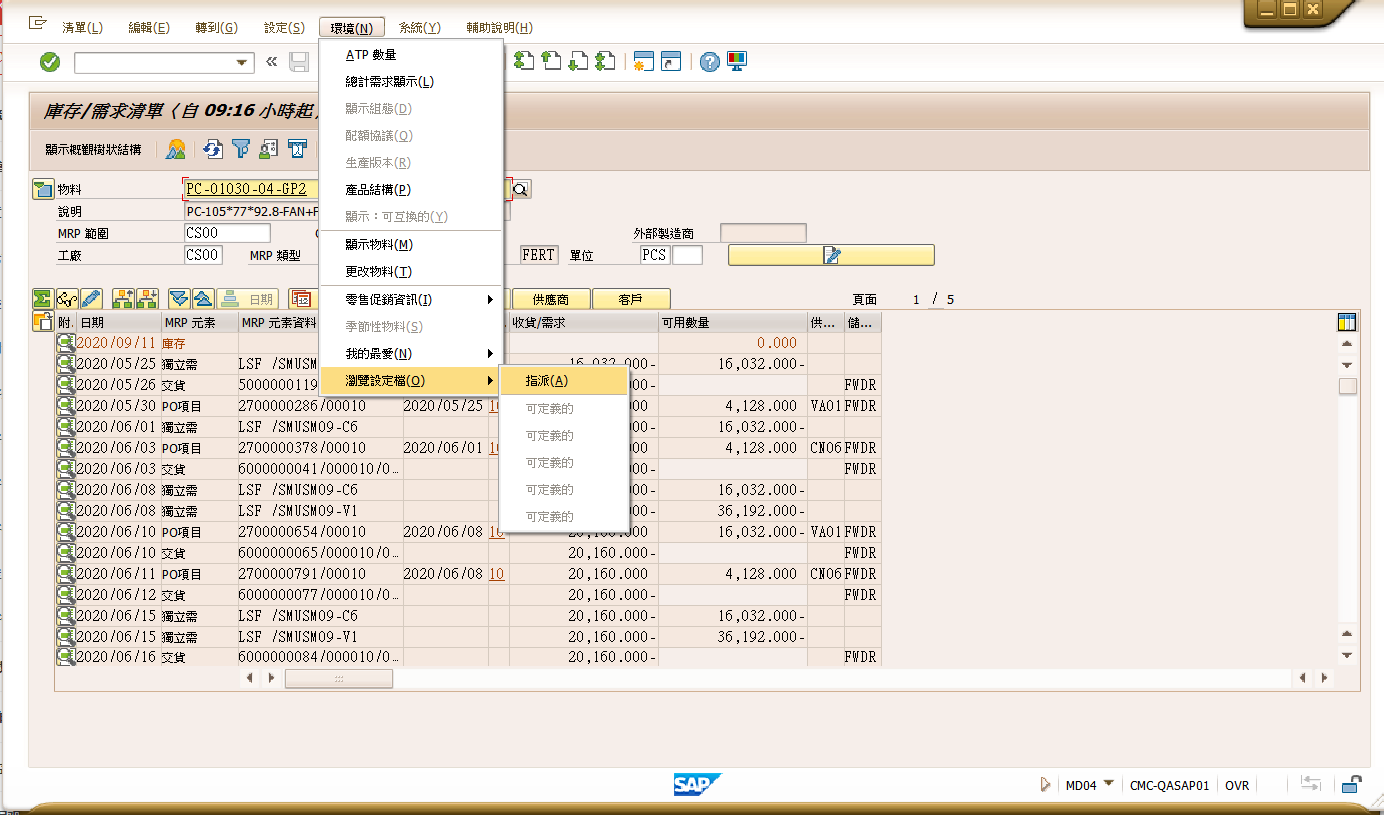
Task: Toggle OVR overwrite mode in the status bar
Action: point(1237,785)
